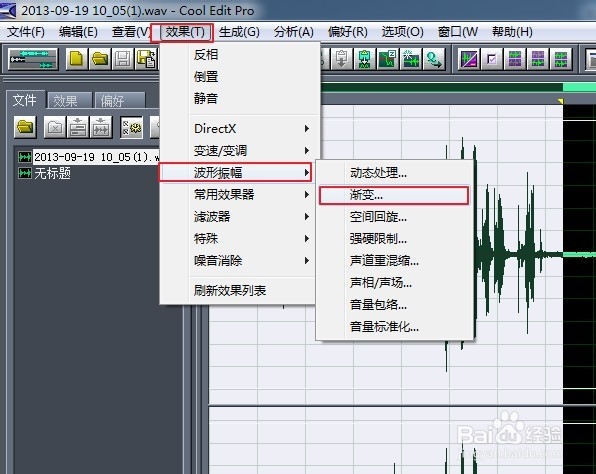
Task: Choose 音量标准化... from the submenu
Action: coord(394,327)
